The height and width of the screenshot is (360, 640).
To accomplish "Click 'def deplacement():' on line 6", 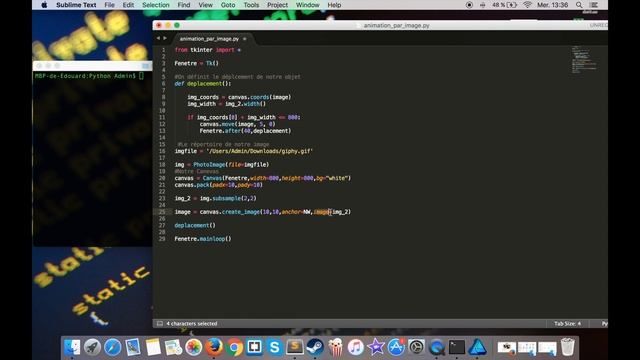I will (x=203, y=84).
